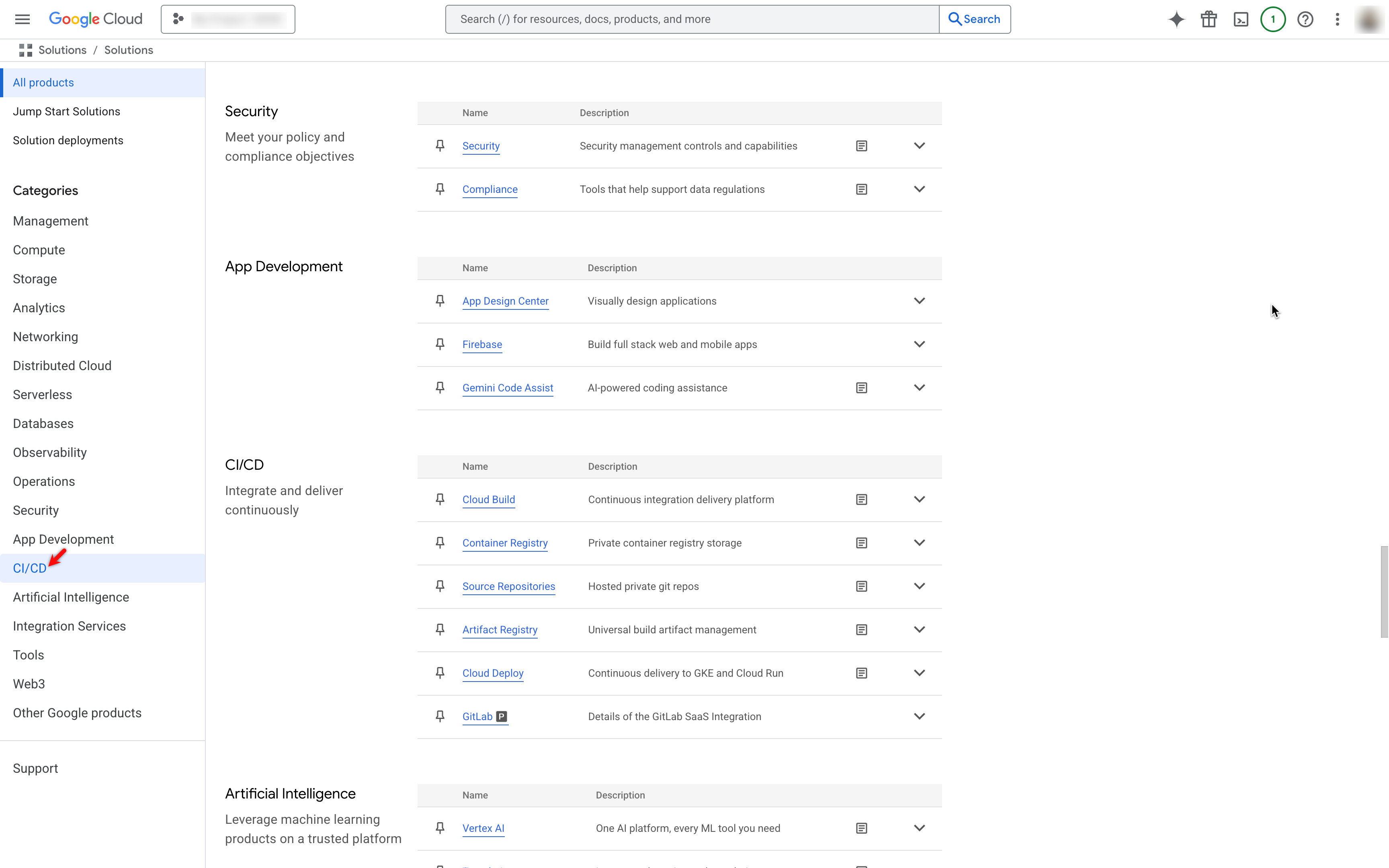Expand the Container Registry row chevron
Image resolution: width=1389 pixels, height=868 pixels.
(919, 543)
